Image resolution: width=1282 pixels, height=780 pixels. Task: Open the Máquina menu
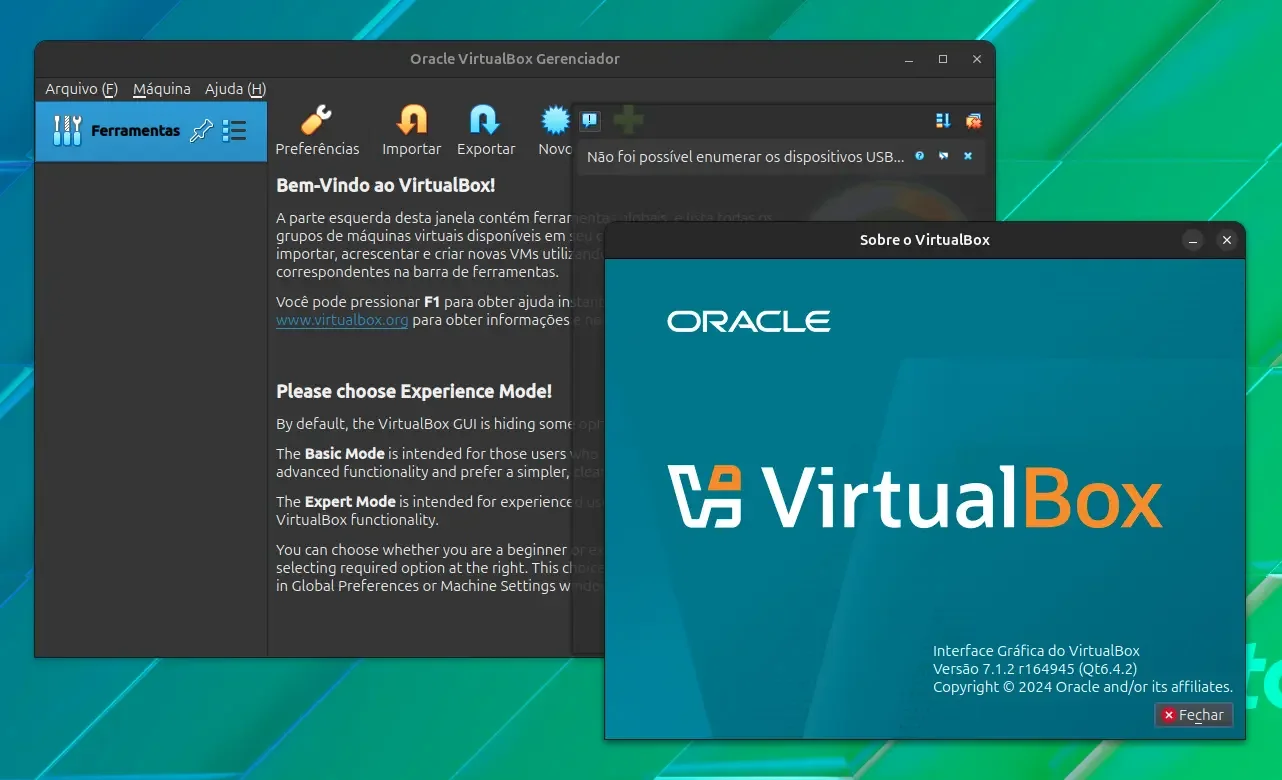click(161, 89)
